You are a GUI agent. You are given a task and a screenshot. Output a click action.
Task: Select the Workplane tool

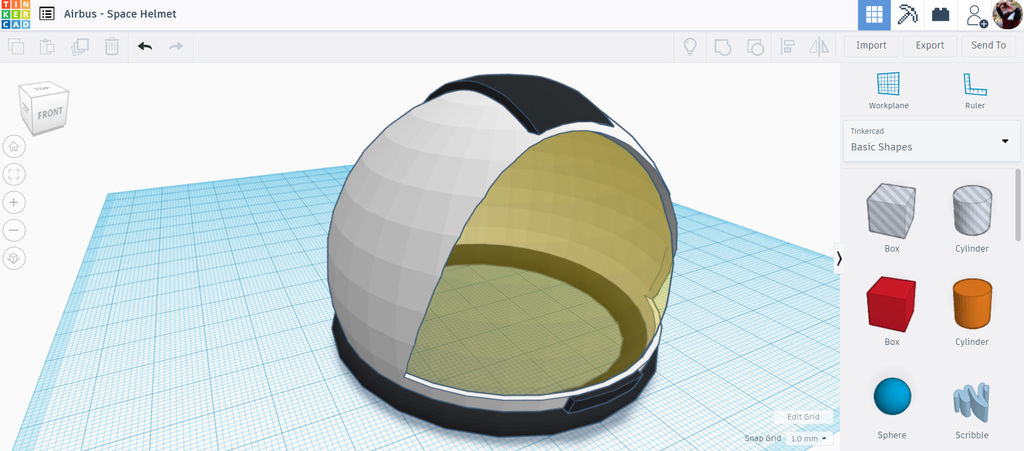pyautogui.click(x=888, y=91)
